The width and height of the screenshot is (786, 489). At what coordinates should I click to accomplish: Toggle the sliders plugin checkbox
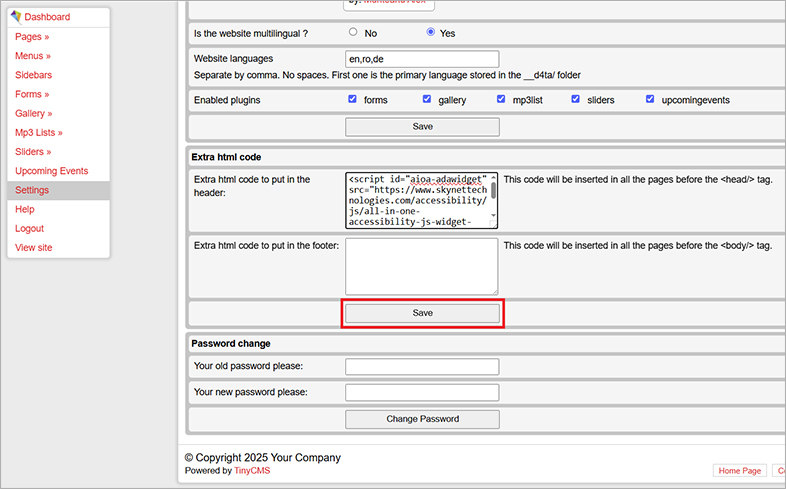coord(575,99)
